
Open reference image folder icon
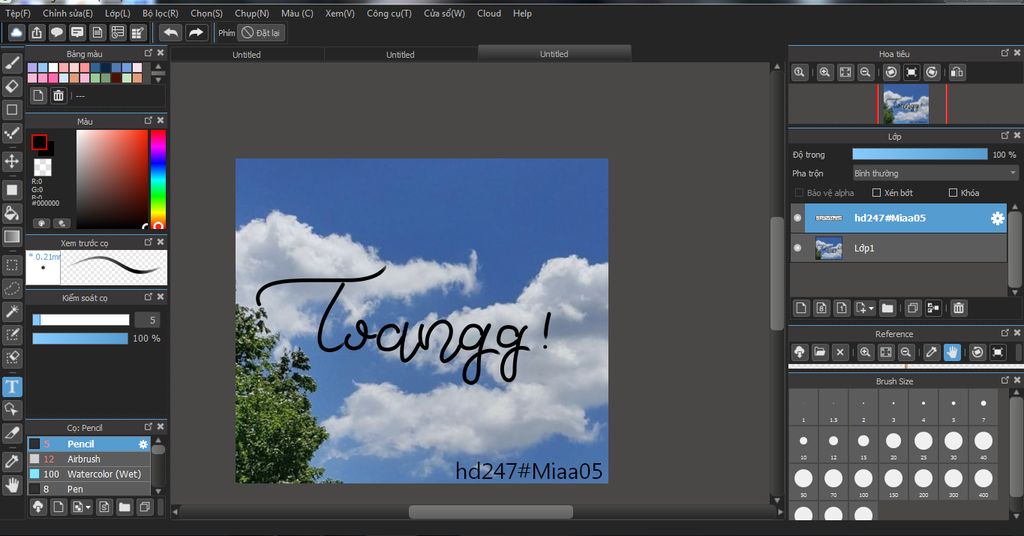(x=820, y=353)
